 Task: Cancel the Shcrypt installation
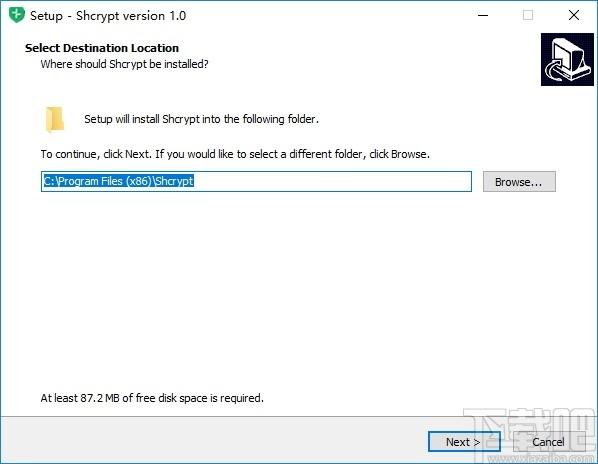click(x=548, y=442)
